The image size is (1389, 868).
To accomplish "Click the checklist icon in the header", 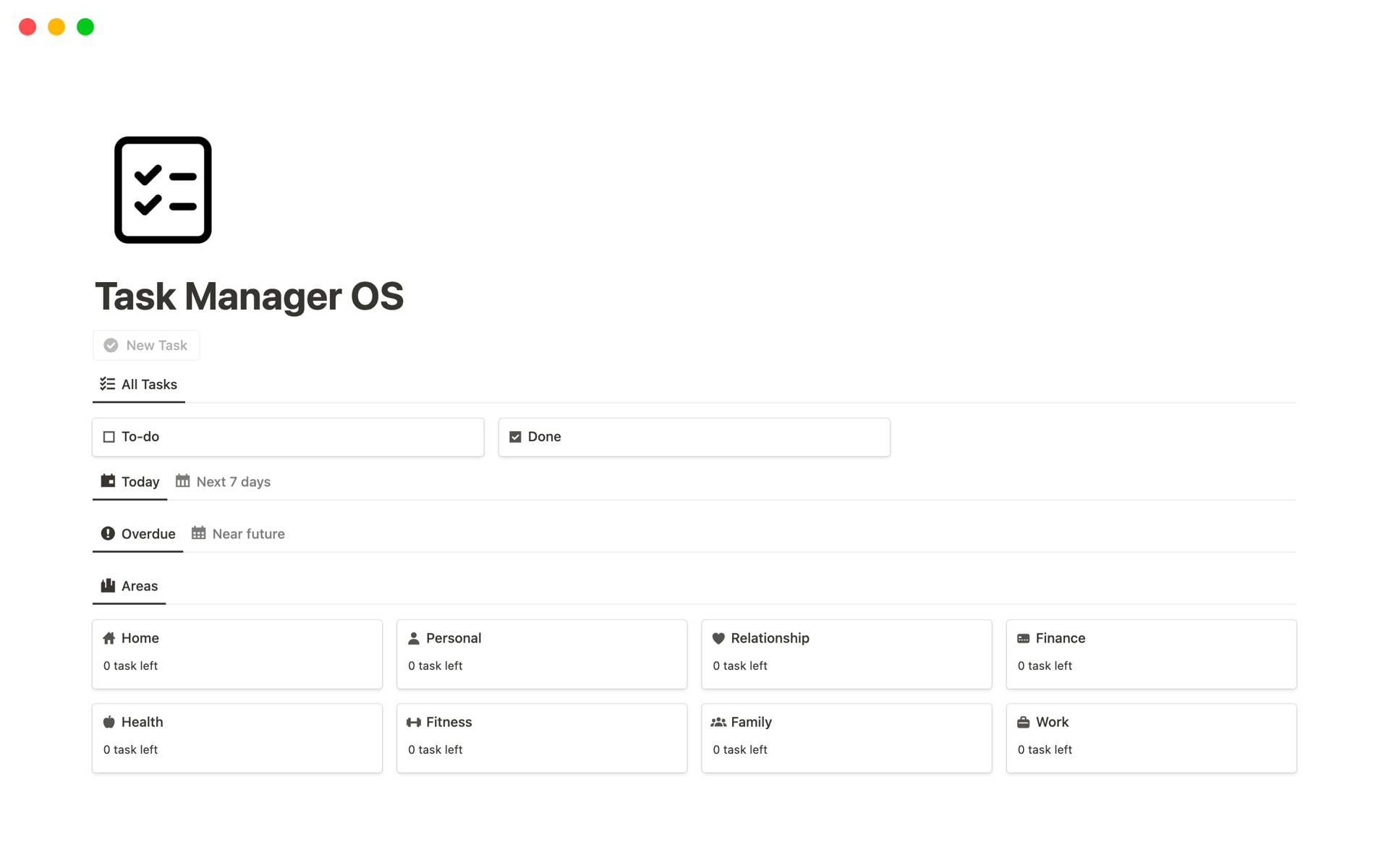I will (163, 190).
